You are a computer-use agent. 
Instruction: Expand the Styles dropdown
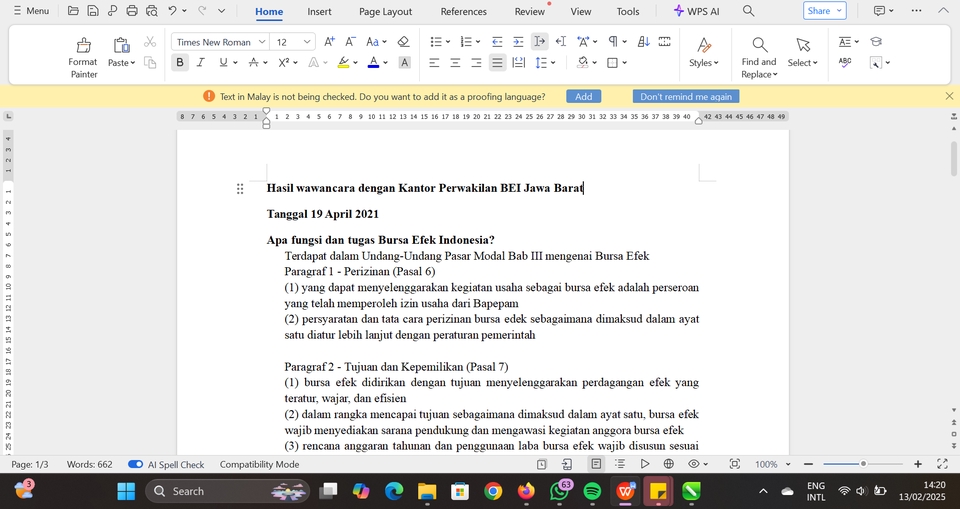(x=703, y=62)
